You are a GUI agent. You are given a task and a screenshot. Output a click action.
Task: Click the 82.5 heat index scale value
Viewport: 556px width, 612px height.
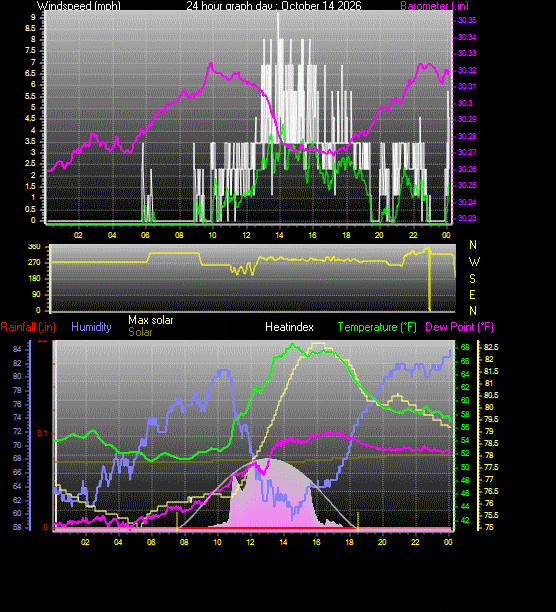coord(491,347)
